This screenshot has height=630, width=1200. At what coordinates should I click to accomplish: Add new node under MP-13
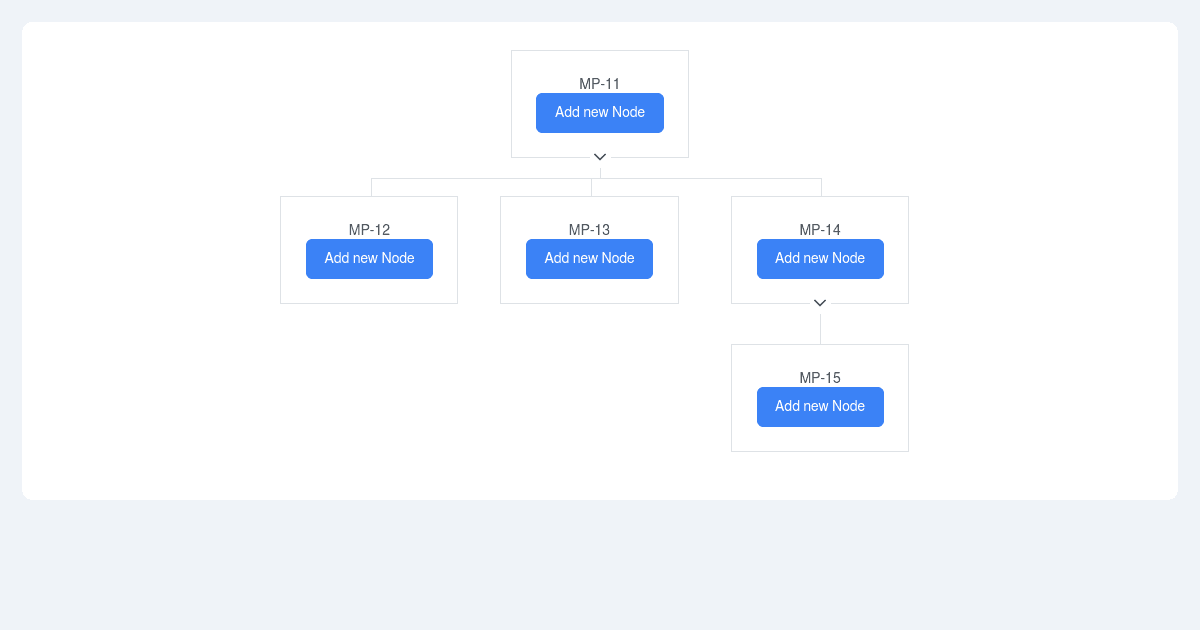[589, 259]
